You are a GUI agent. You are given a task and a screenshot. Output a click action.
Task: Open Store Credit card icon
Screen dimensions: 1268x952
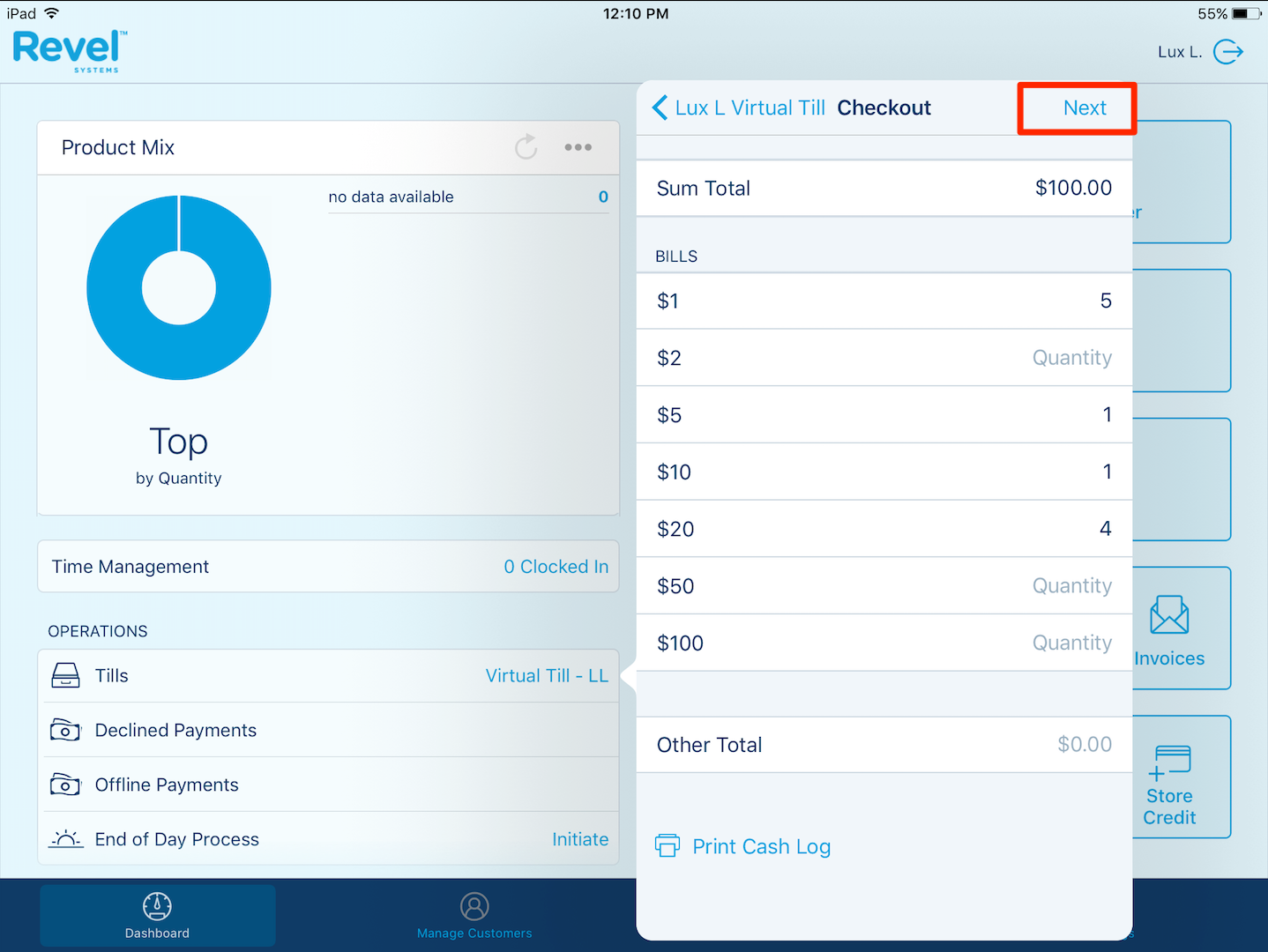pyautogui.click(x=1170, y=762)
